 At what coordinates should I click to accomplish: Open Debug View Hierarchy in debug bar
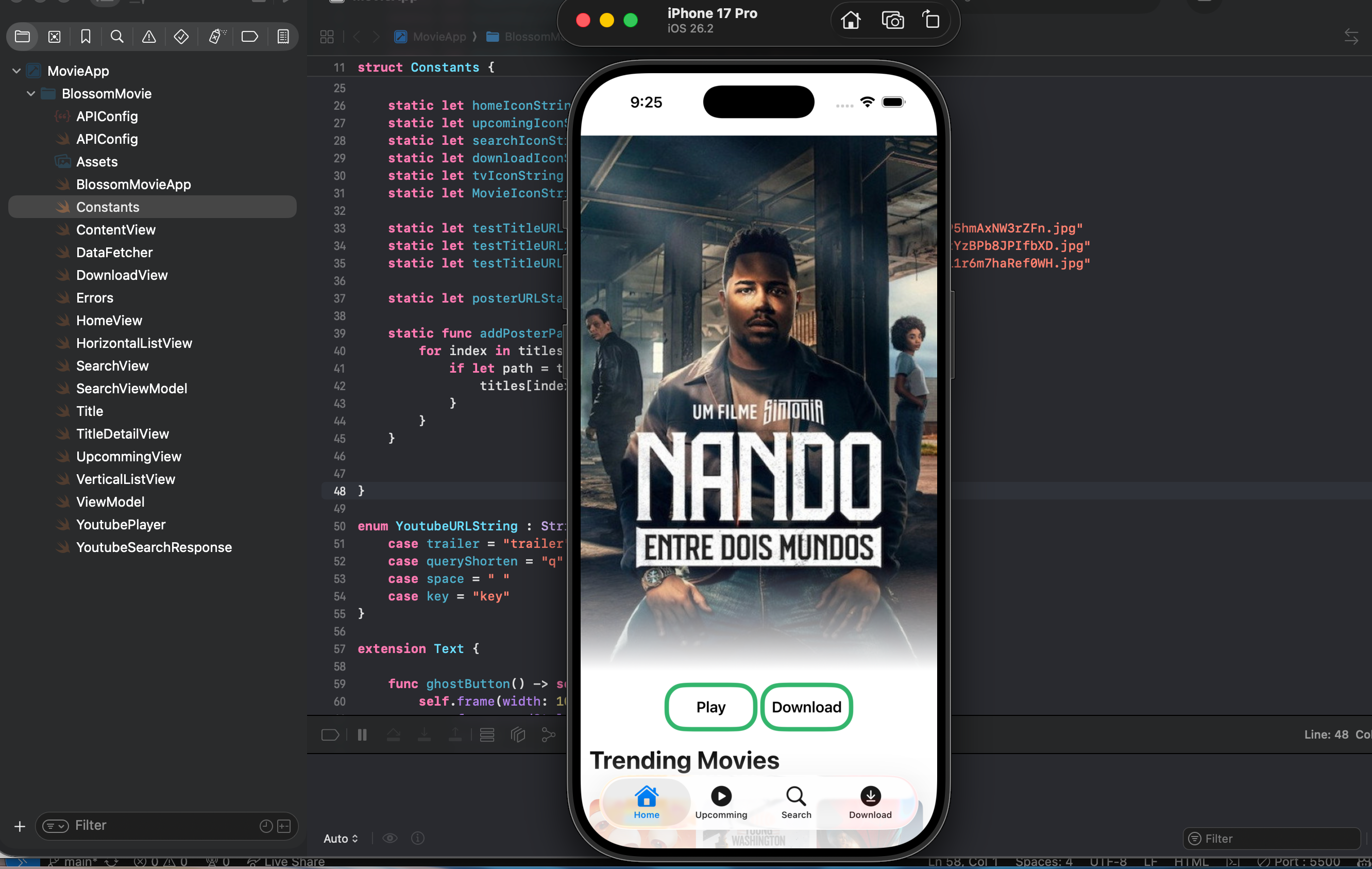[518, 734]
